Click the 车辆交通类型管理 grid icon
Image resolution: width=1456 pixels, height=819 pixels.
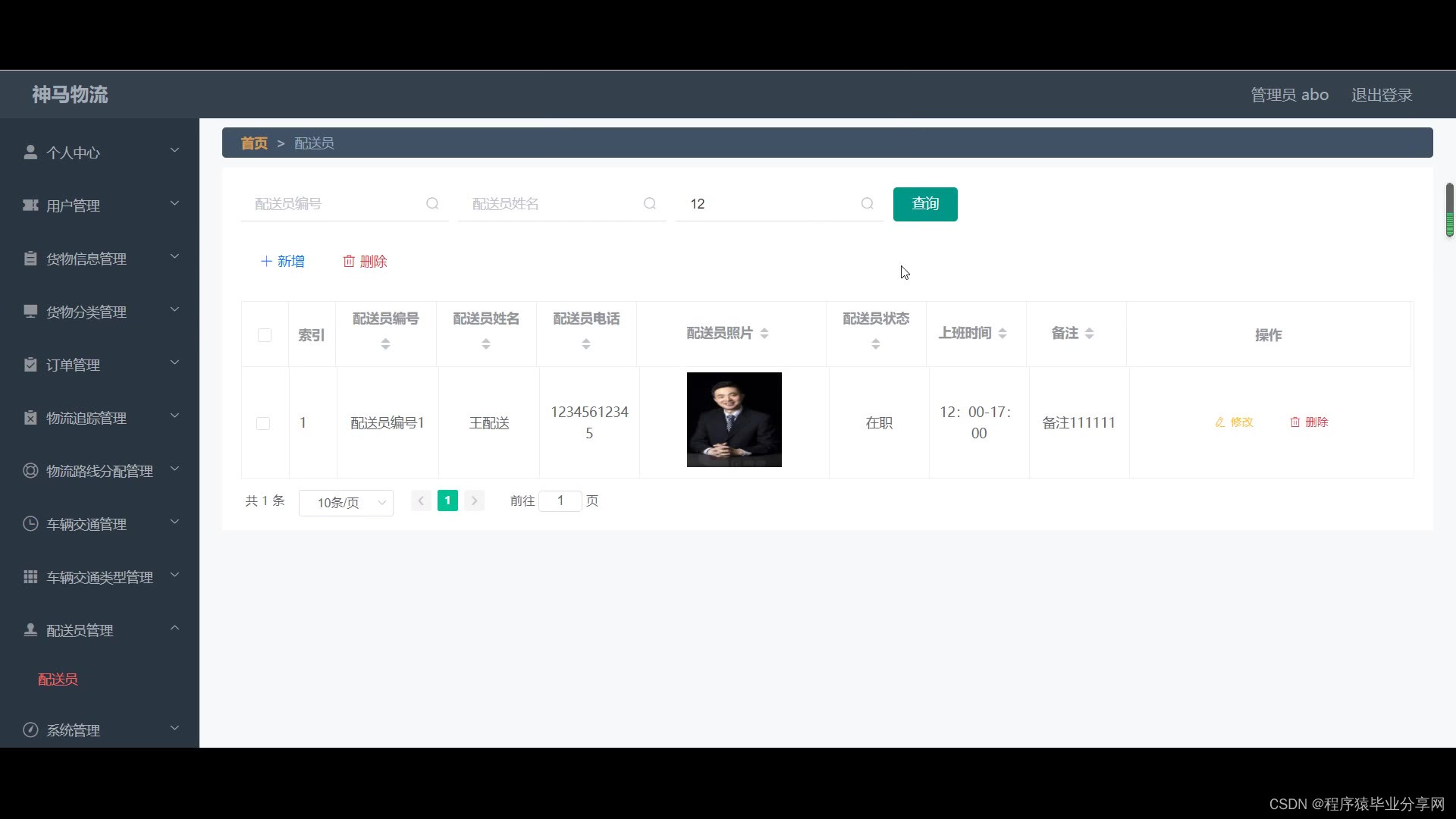30,577
